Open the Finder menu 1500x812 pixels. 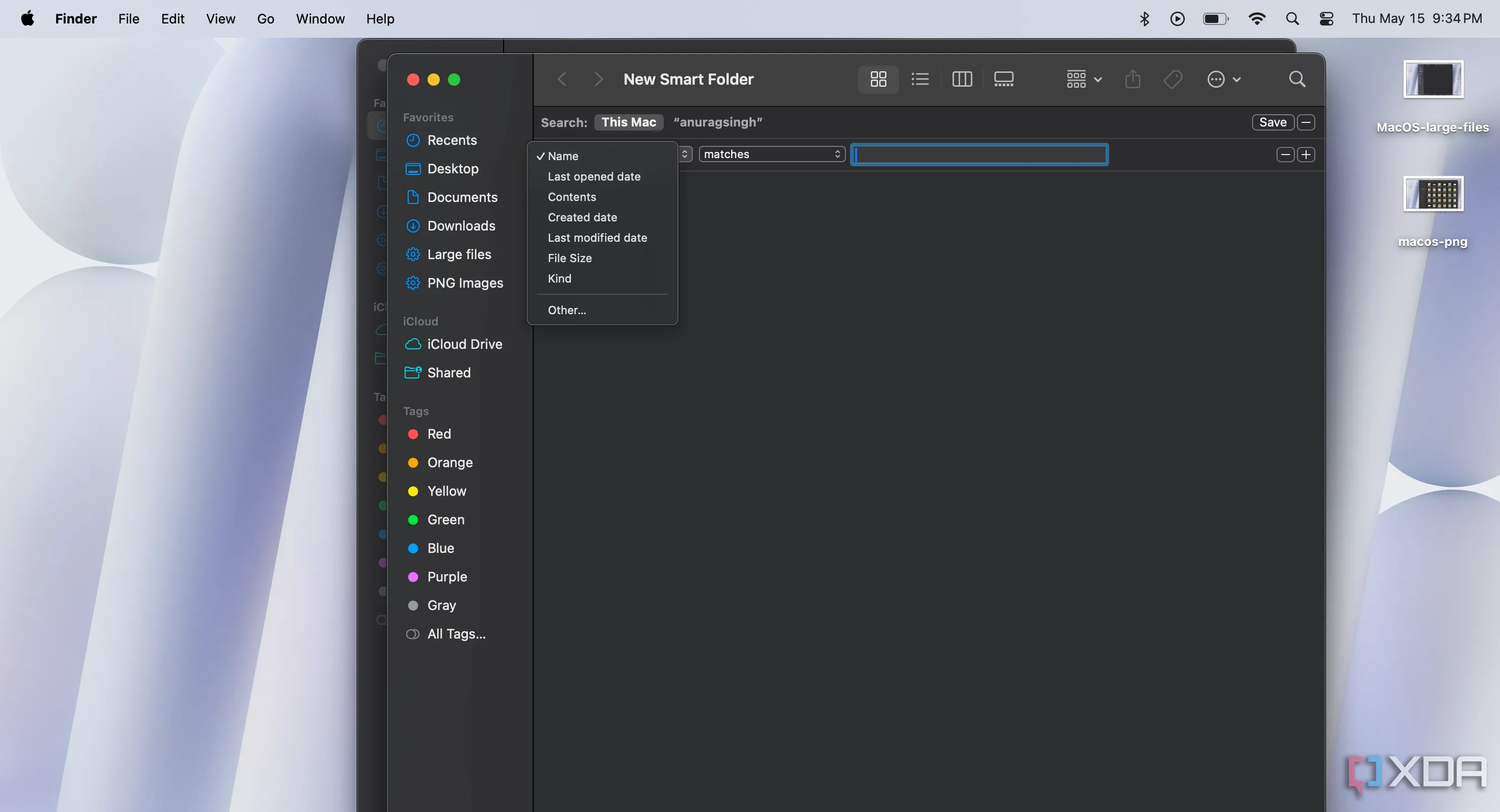(76, 19)
